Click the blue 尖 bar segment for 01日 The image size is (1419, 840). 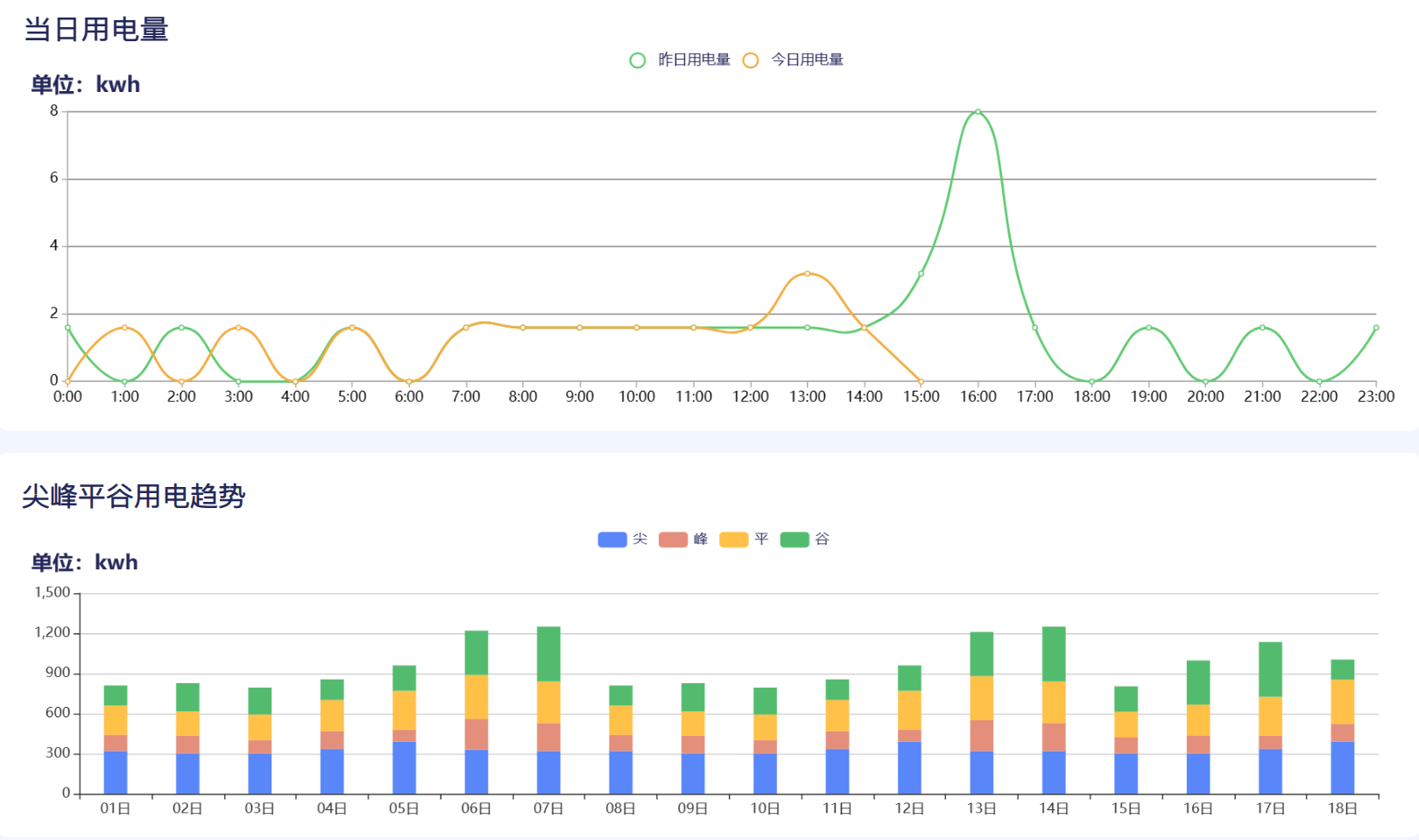(116, 773)
